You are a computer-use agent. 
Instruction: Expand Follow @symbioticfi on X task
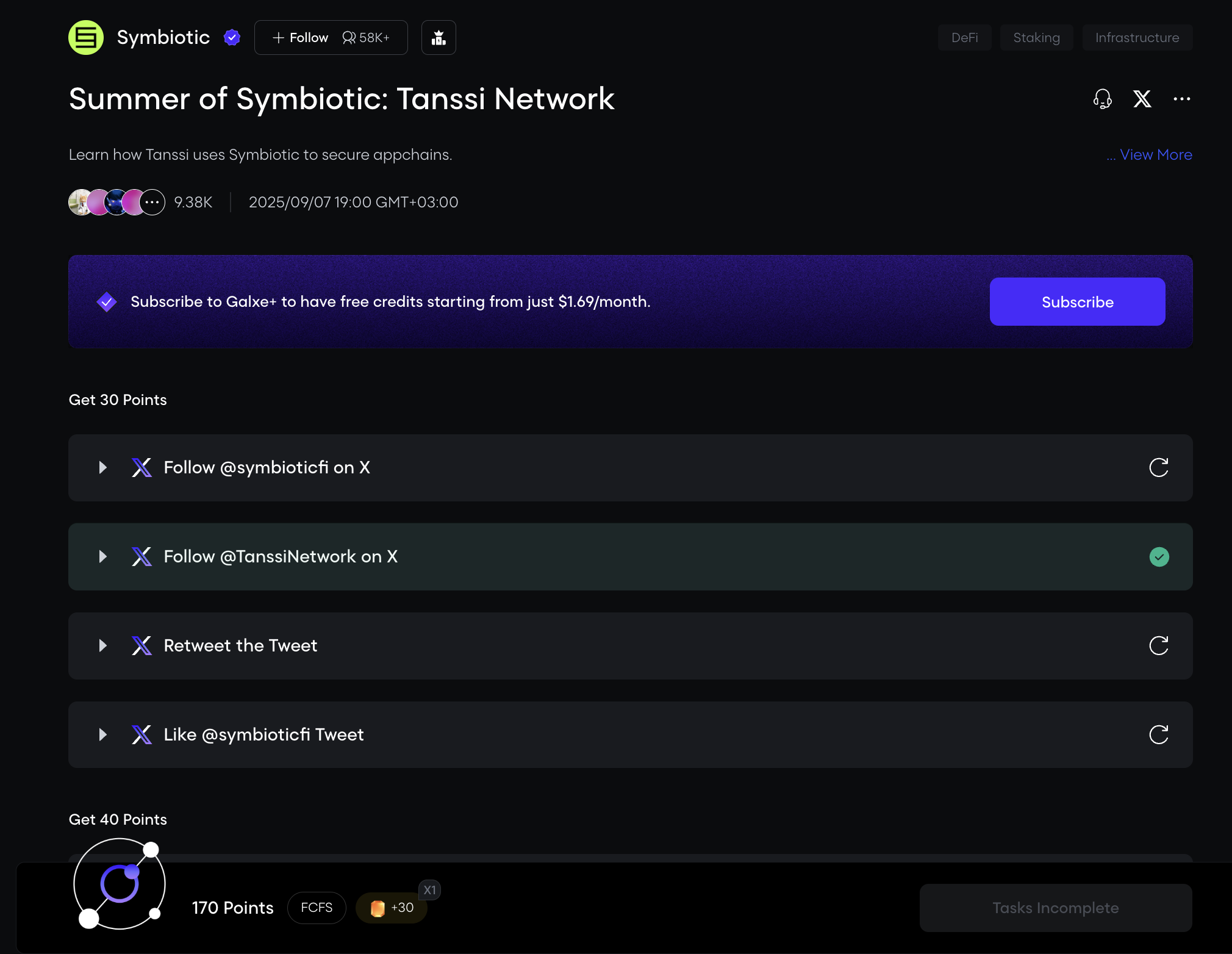click(x=103, y=468)
